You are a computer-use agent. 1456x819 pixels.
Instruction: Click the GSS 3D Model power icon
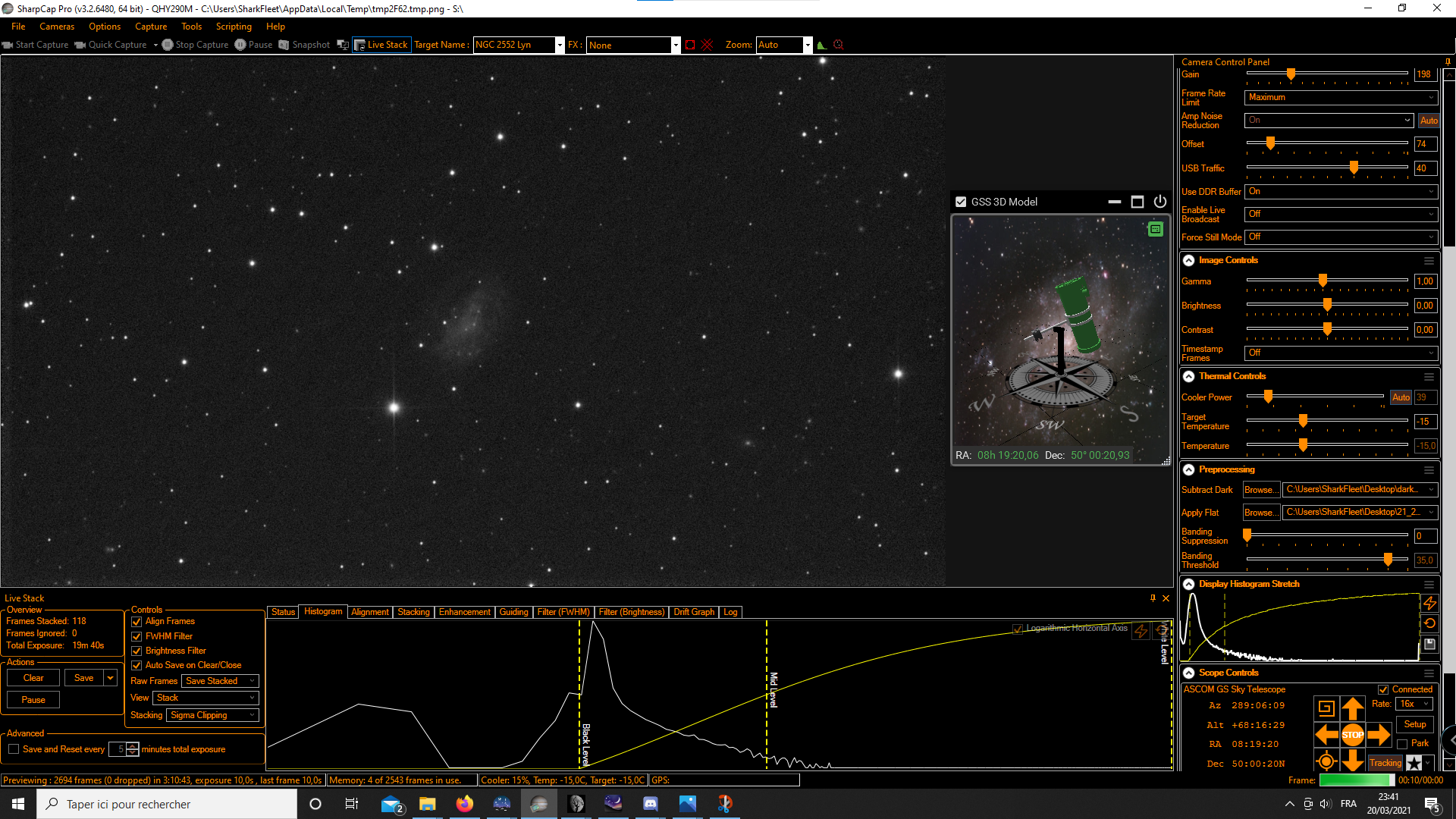1159,202
